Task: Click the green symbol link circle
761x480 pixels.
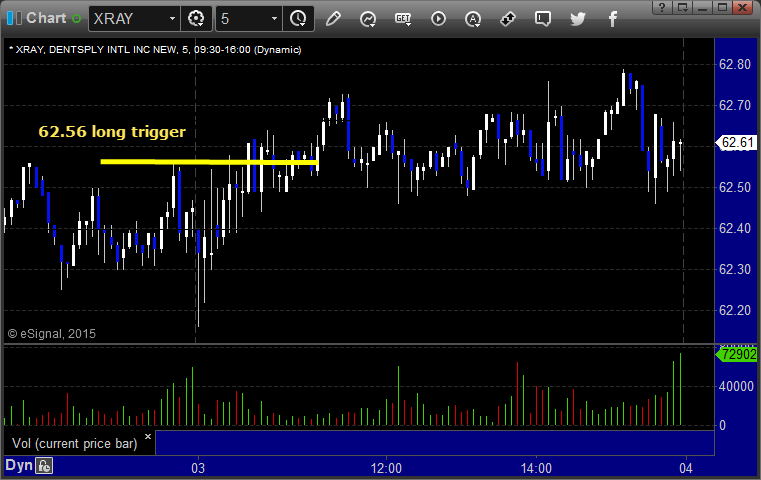Action: 76,18
